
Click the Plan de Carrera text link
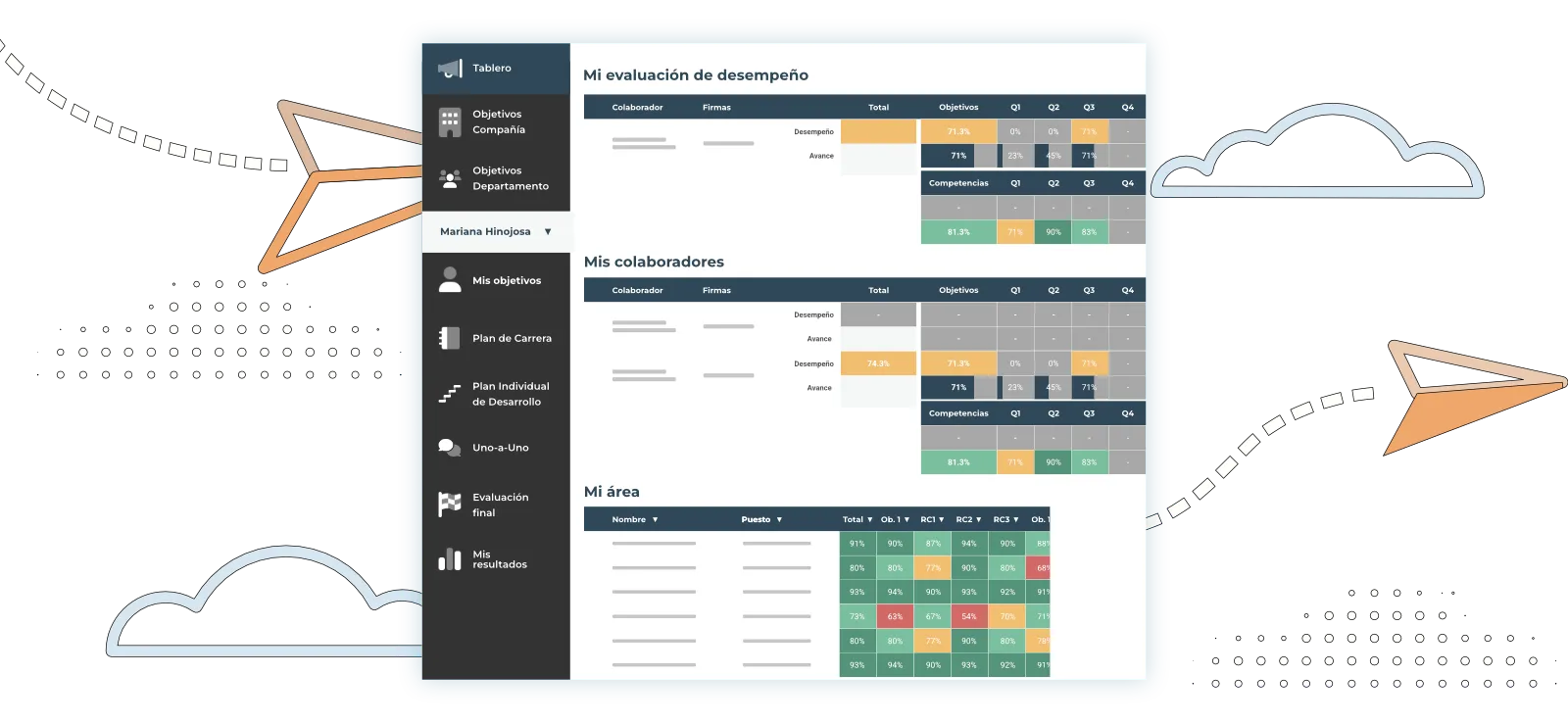coord(512,338)
